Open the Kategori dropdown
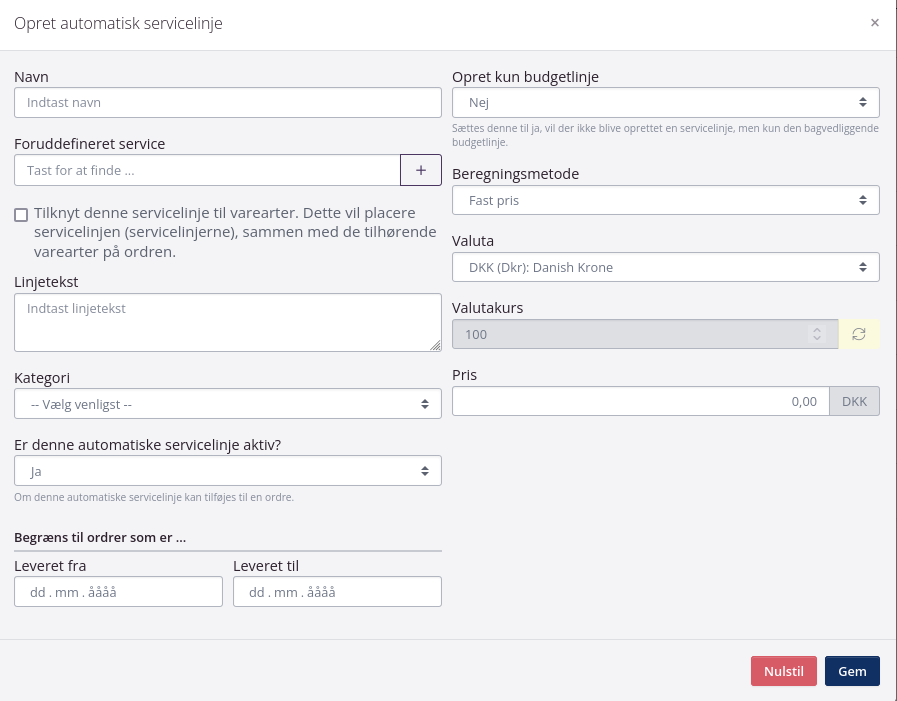The height and width of the screenshot is (701, 897). 228,404
